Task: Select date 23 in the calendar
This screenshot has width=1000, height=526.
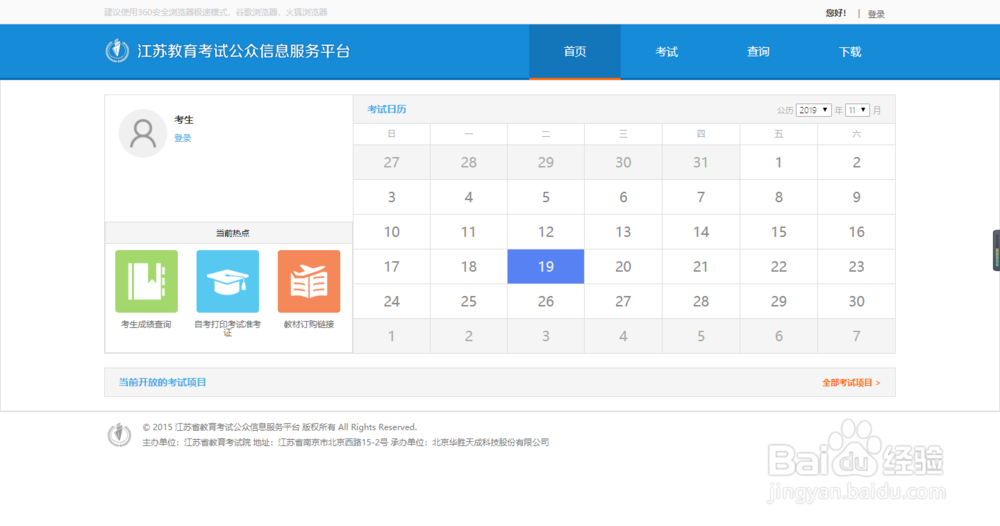Action: [x=857, y=267]
